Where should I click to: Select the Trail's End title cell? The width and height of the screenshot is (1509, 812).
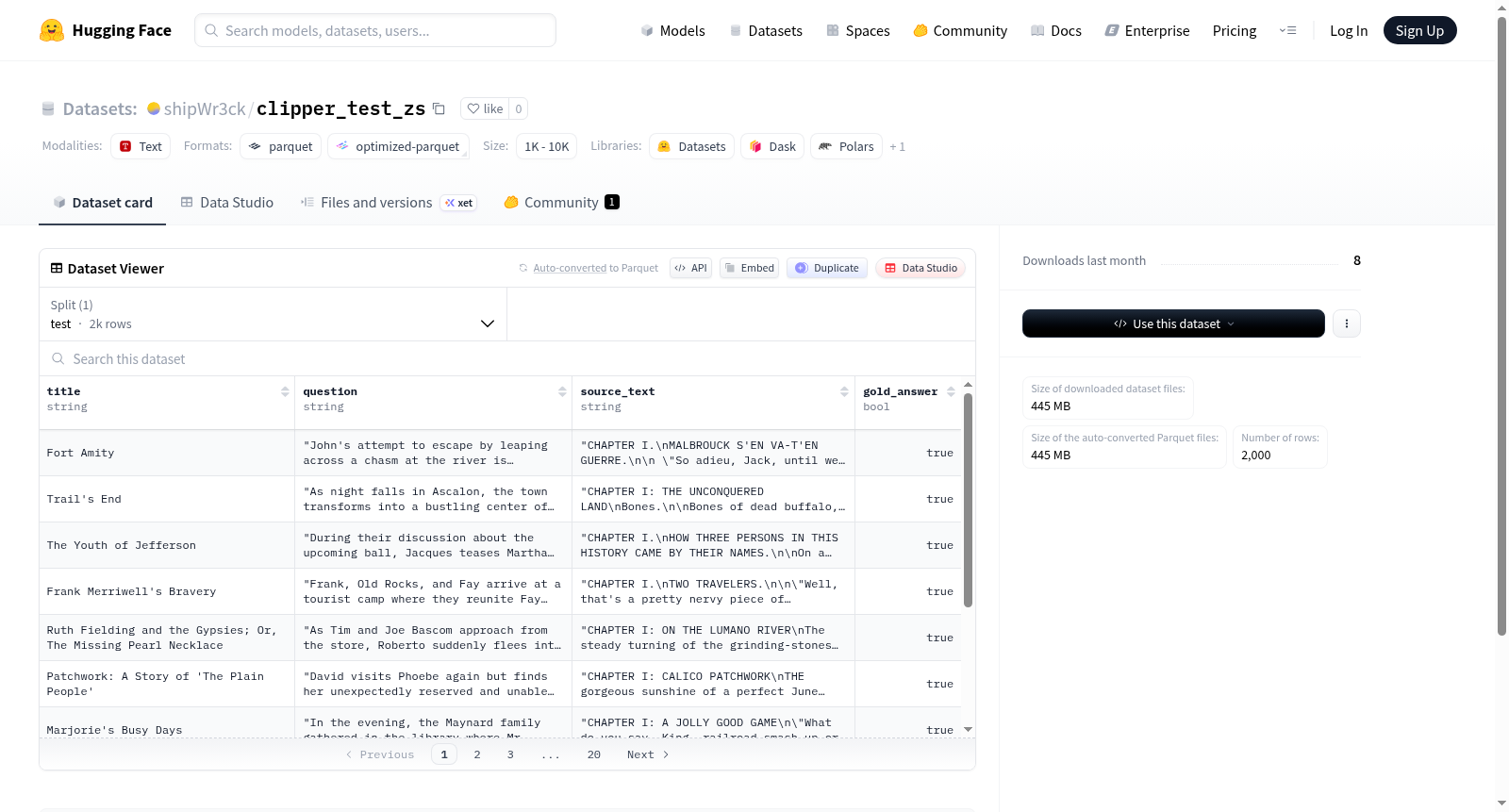pyautogui.click(x=167, y=499)
